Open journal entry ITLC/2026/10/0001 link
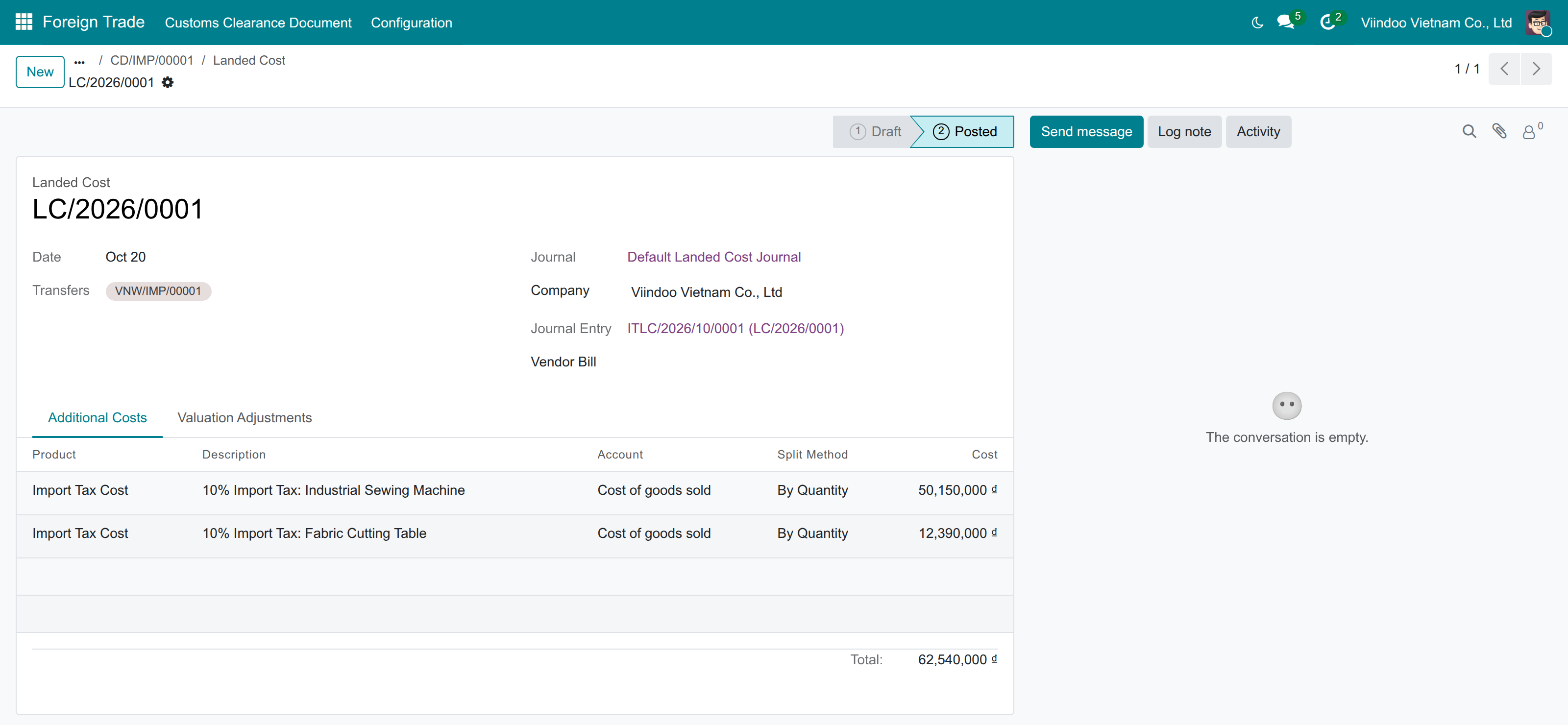 click(x=735, y=329)
